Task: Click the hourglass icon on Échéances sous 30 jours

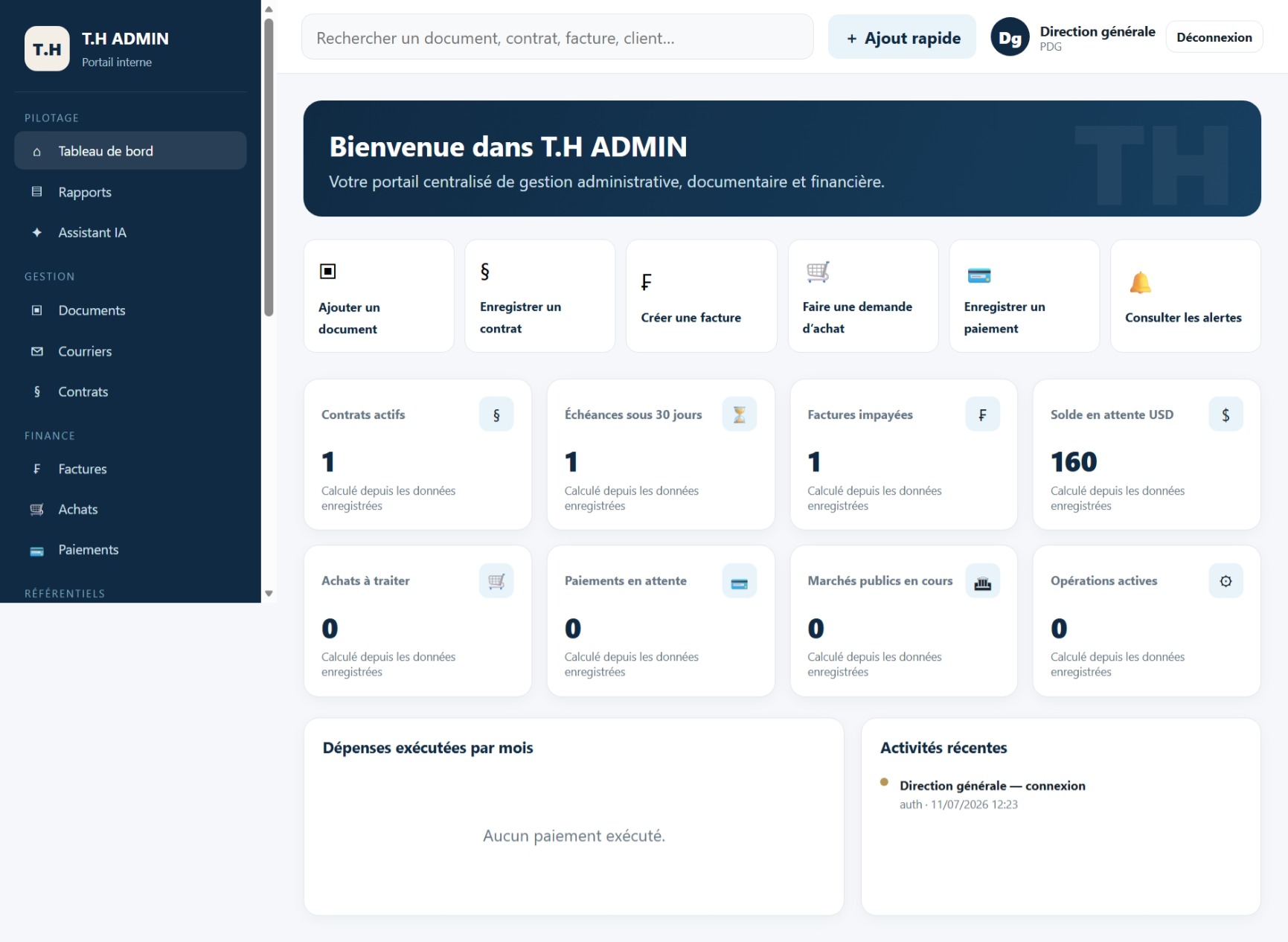Action: (x=740, y=414)
